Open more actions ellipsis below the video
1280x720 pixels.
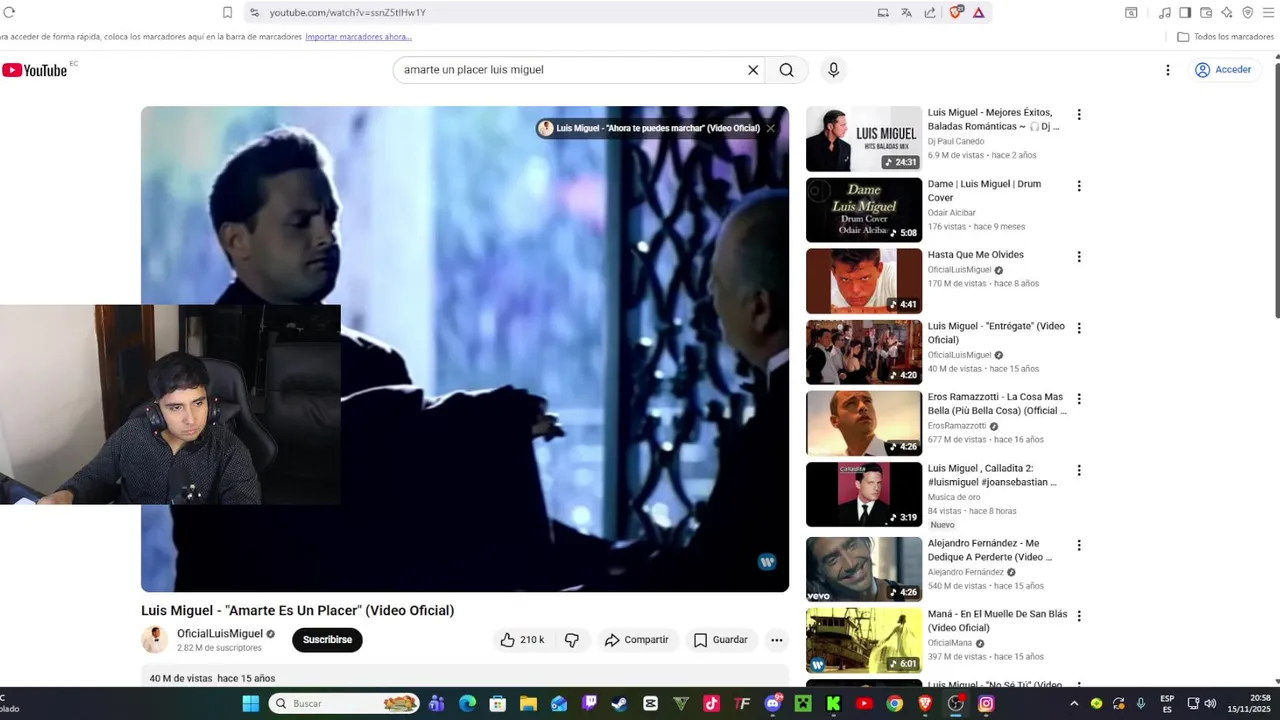[x=776, y=640]
